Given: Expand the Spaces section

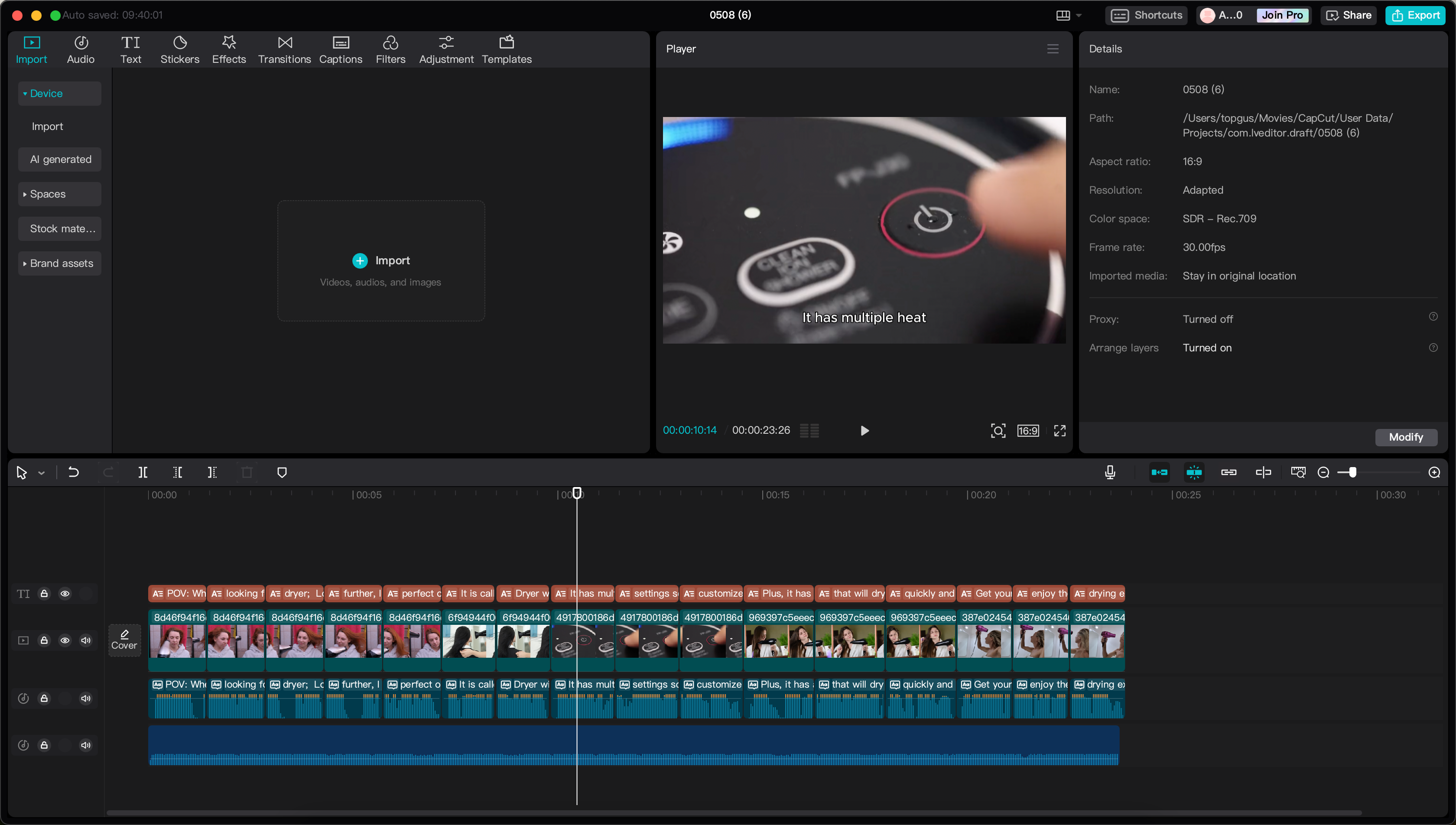Looking at the screenshot, I should point(59,194).
